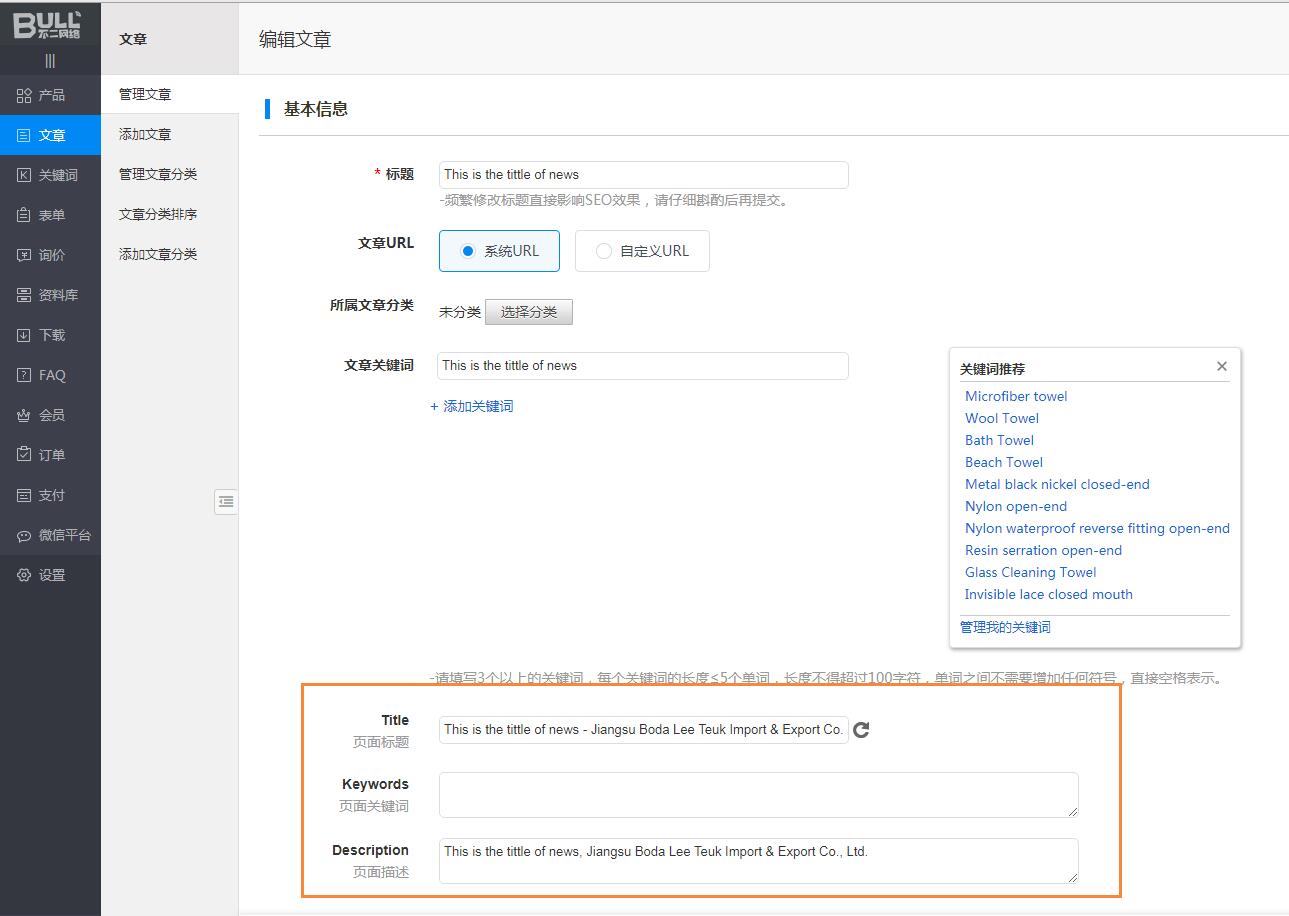
Task: Click the 产品 products icon in sidebar
Action: (24, 95)
